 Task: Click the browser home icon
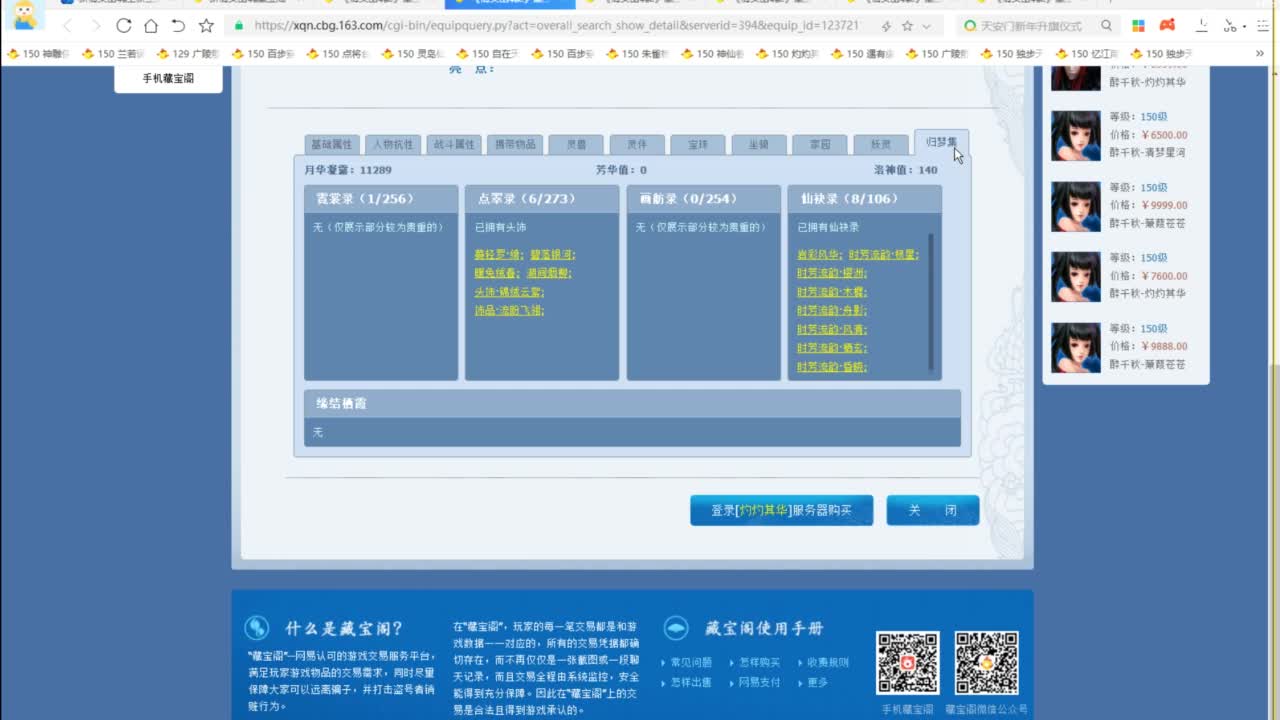pyautogui.click(x=150, y=26)
